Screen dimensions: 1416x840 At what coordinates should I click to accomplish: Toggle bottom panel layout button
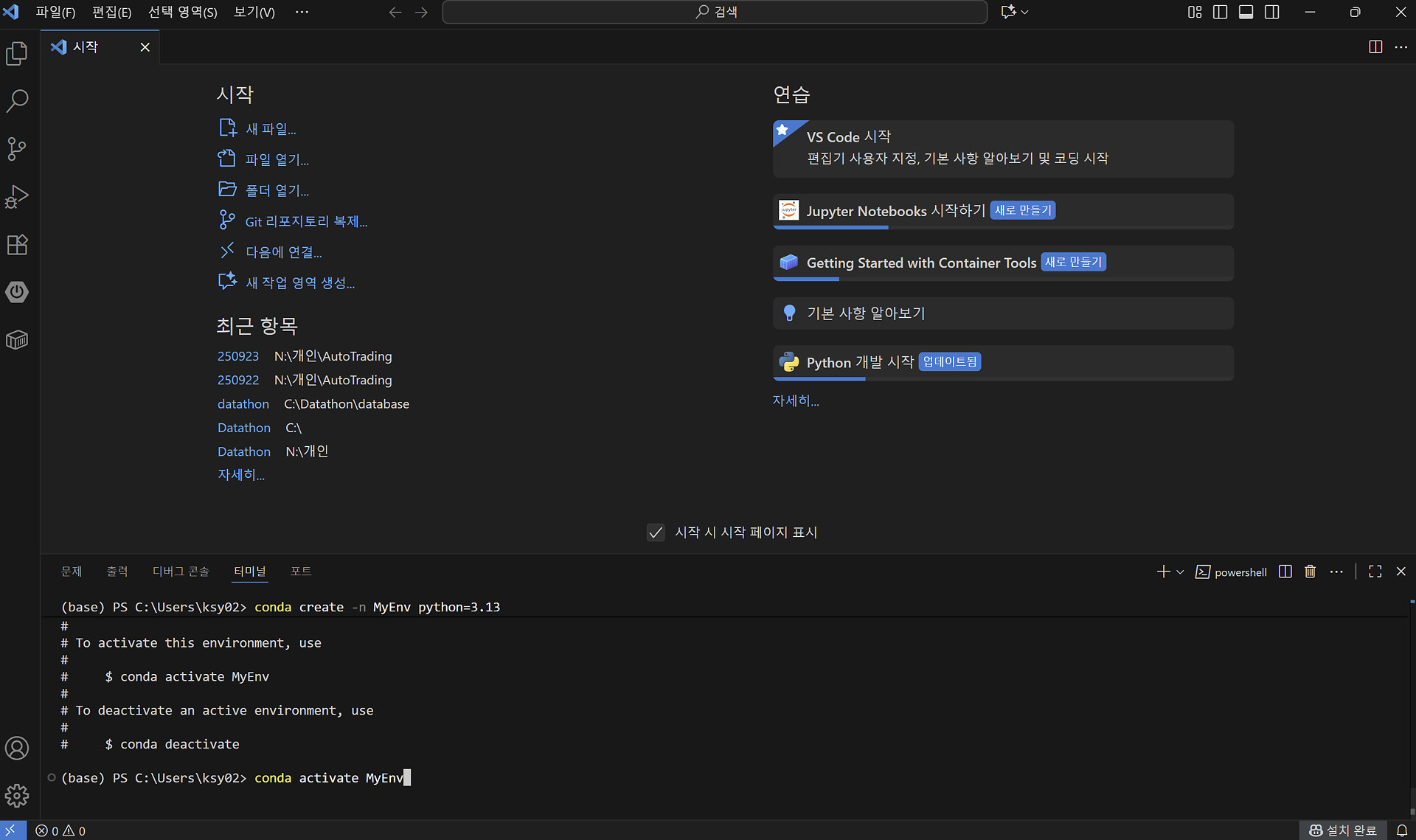1246,12
